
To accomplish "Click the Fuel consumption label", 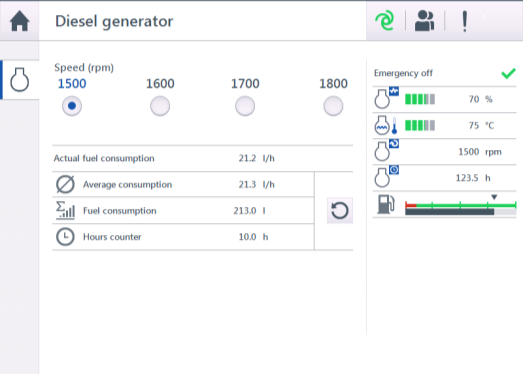I will pyautogui.click(x=119, y=211).
